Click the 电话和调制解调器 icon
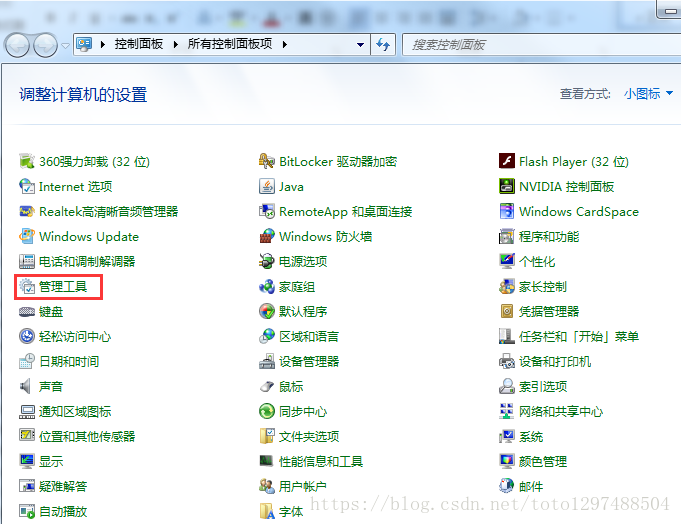 click(26, 261)
